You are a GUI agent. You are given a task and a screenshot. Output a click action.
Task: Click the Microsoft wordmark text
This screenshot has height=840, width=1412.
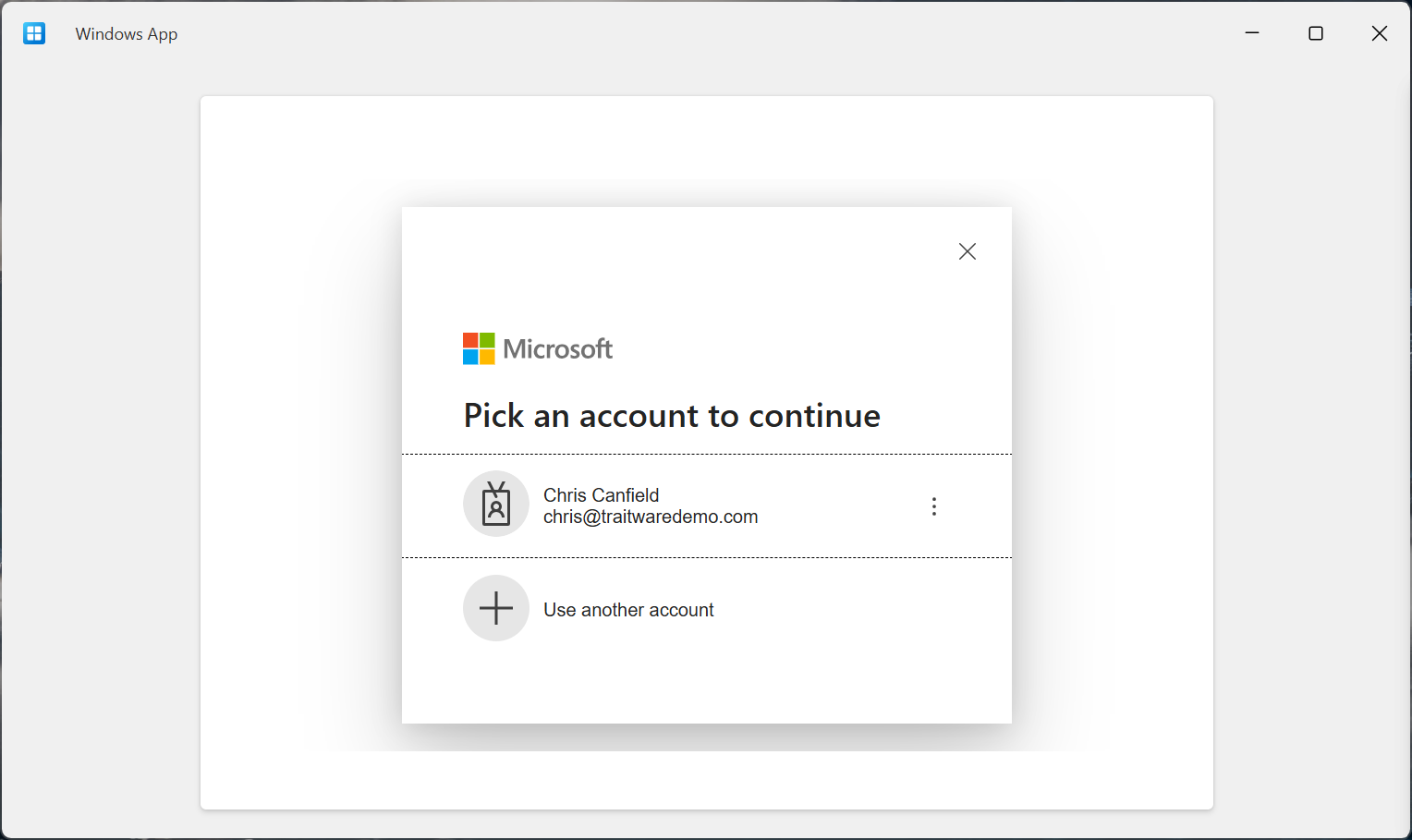[x=558, y=349]
